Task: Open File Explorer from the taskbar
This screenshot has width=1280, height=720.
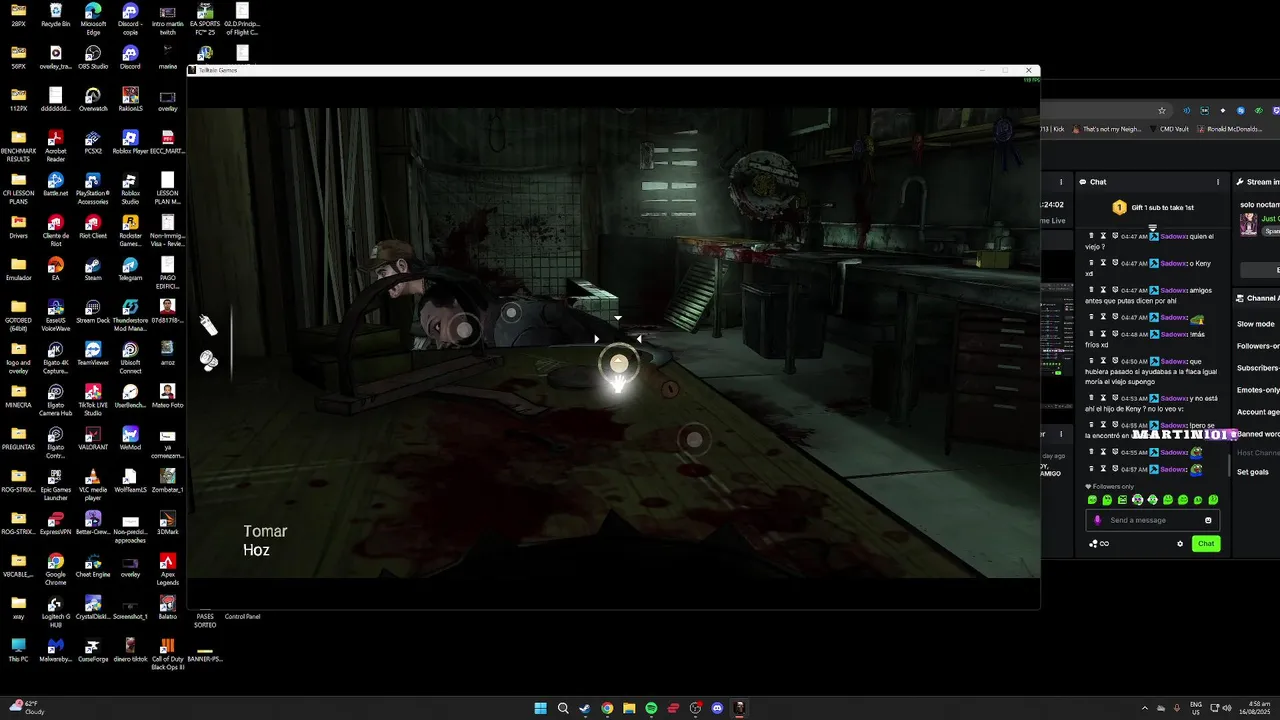Action: pyautogui.click(x=629, y=708)
